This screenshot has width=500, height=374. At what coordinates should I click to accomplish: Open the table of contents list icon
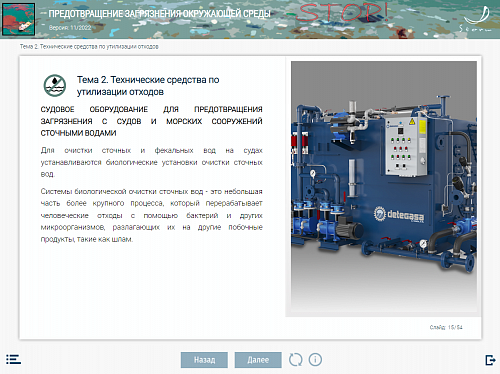click(13, 359)
